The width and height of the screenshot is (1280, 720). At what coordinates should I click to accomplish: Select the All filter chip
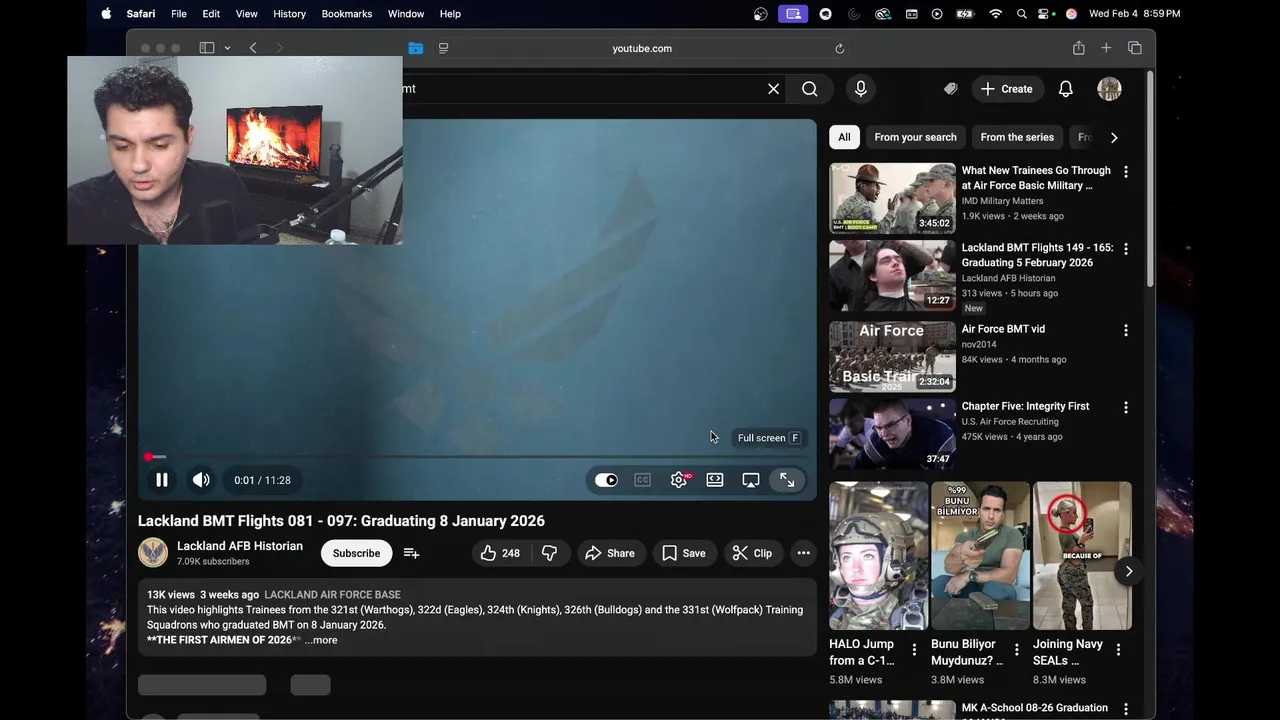click(x=844, y=137)
